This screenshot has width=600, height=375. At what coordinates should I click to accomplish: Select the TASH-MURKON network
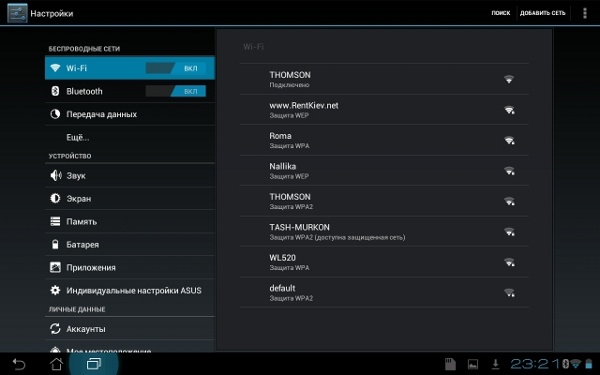coord(384,232)
